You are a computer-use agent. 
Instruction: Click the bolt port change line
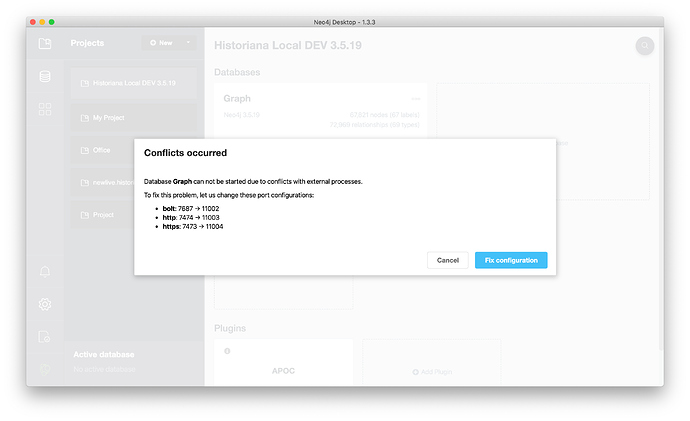(191, 209)
